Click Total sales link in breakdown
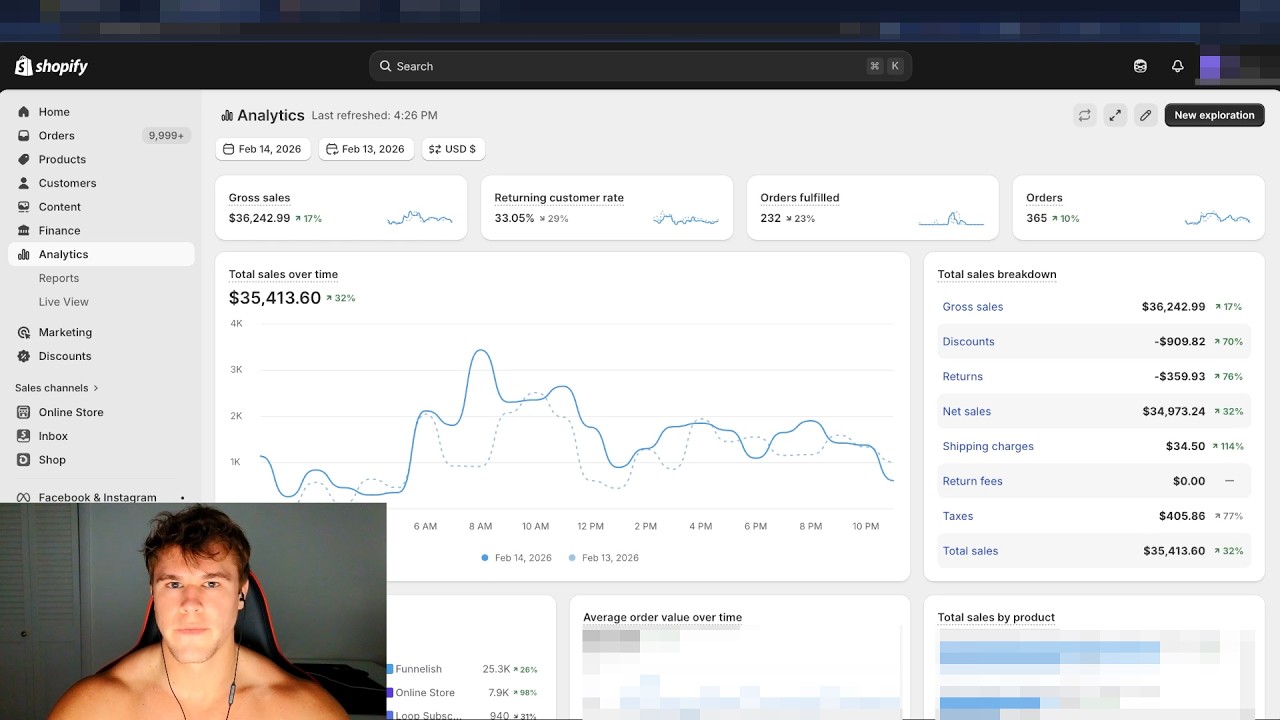Viewport: 1280px width, 720px height. pos(970,551)
